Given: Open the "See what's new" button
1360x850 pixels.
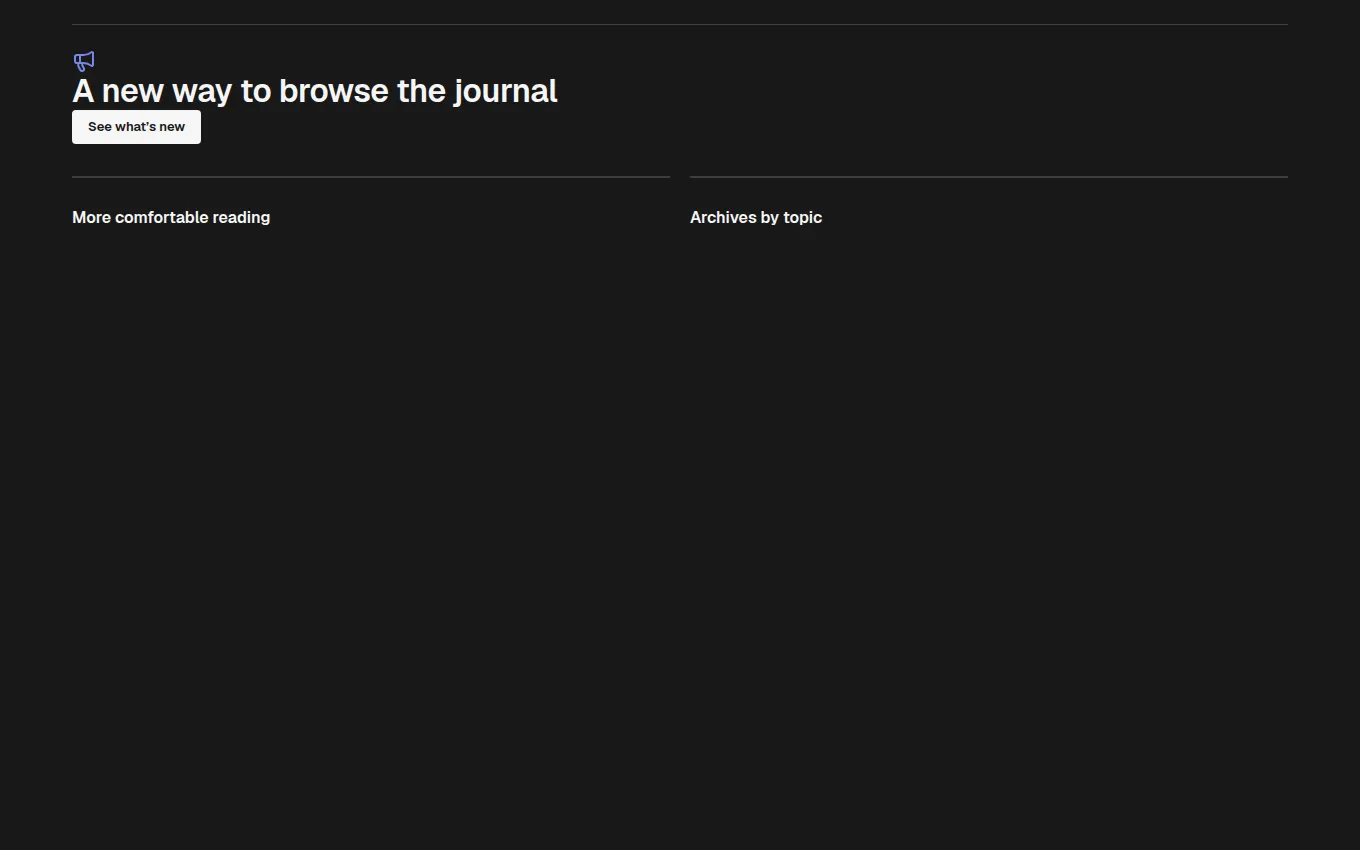Looking at the screenshot, I should (136, 127).
